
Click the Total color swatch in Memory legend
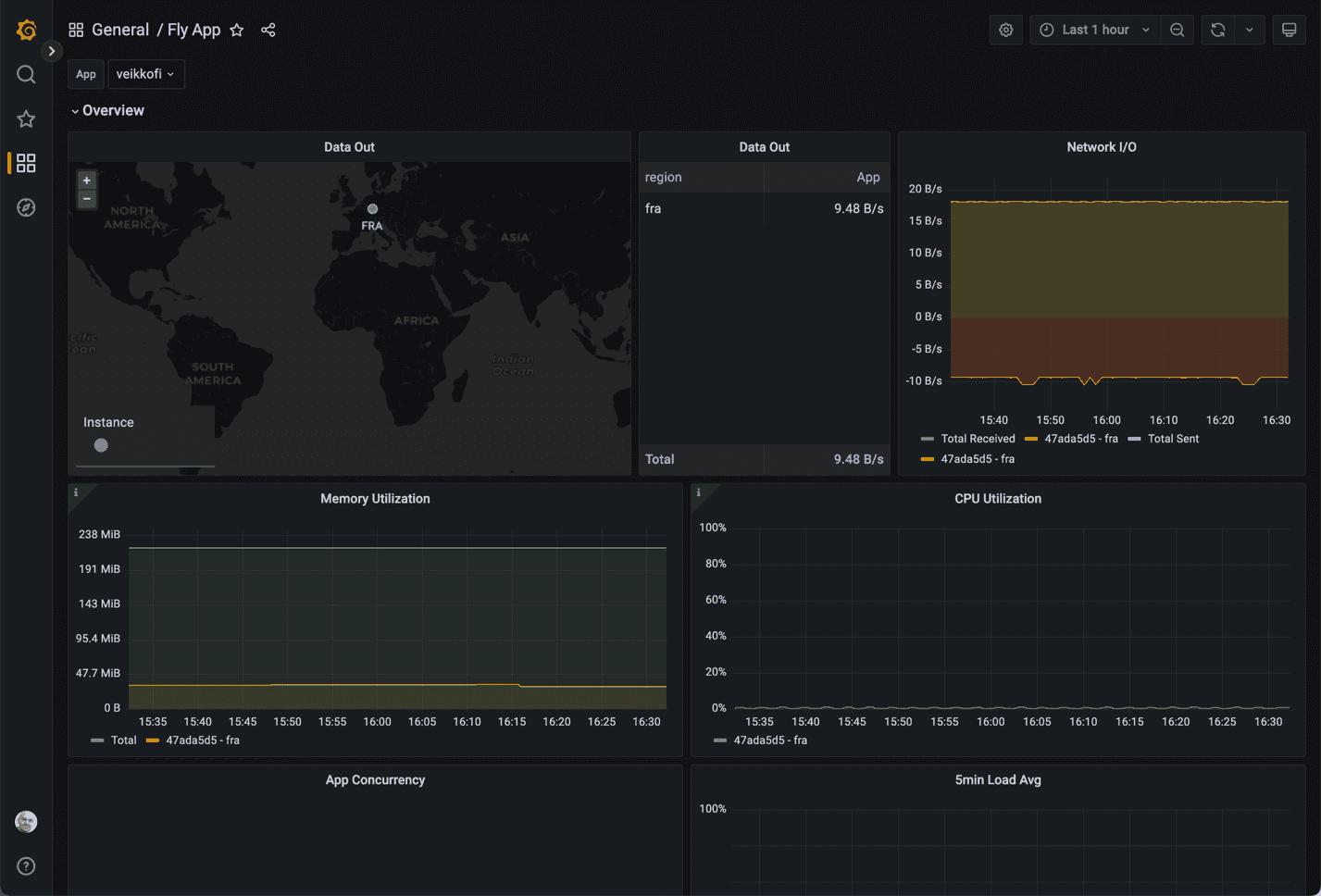point(97,740)
